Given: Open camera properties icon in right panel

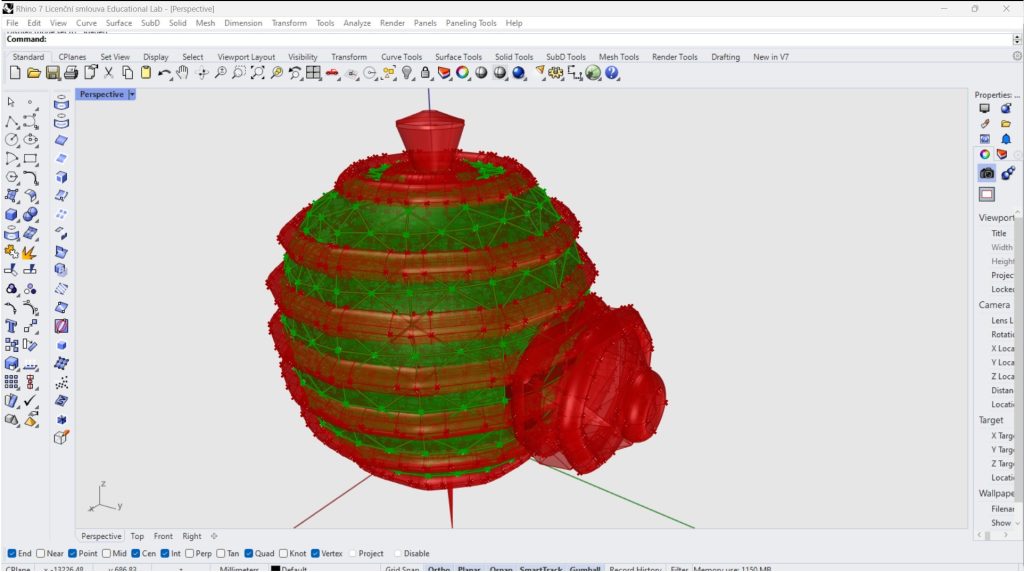Looking at the screenshot, I should (x=987, y=173).
